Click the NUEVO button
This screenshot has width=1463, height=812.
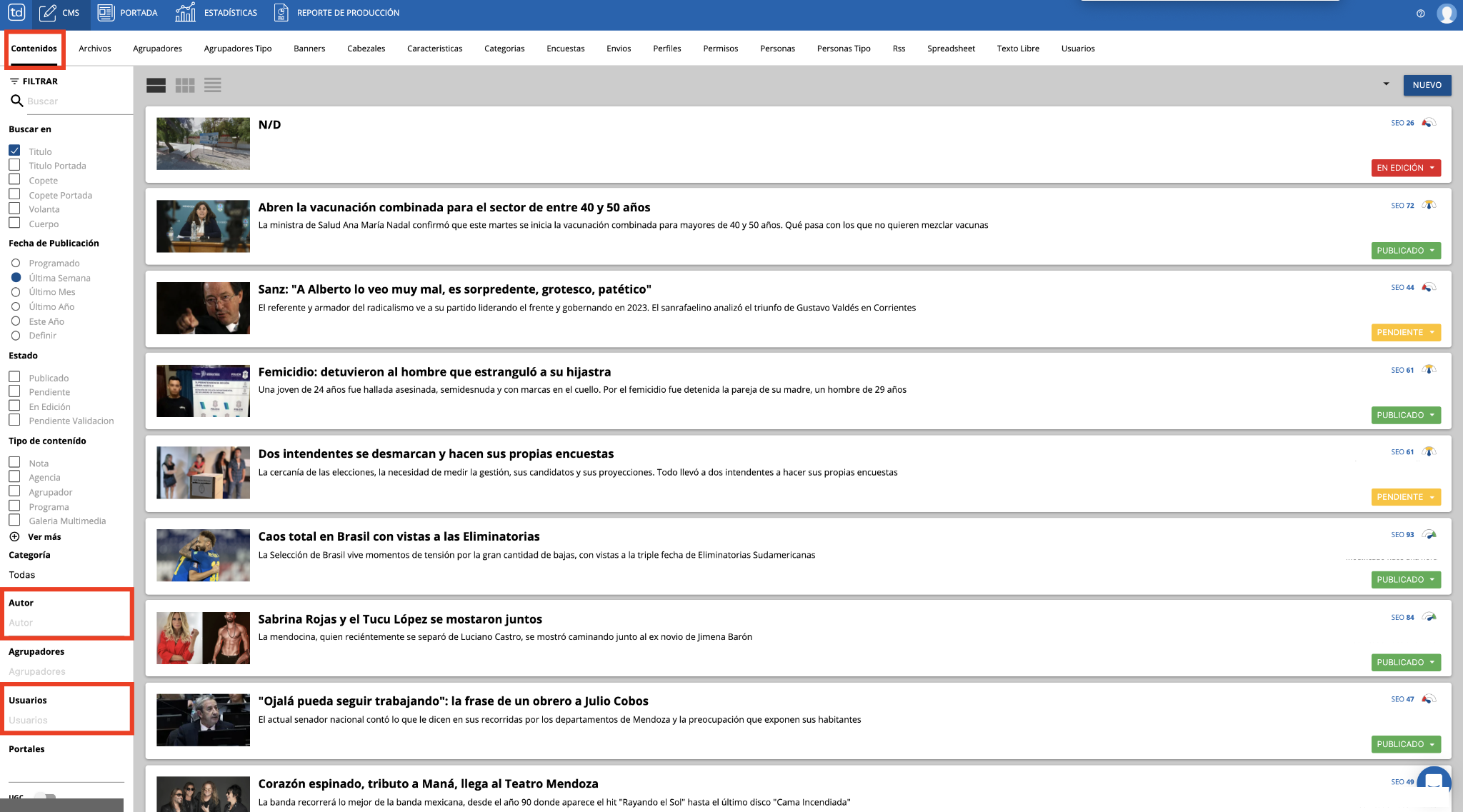coord(1427,85)
